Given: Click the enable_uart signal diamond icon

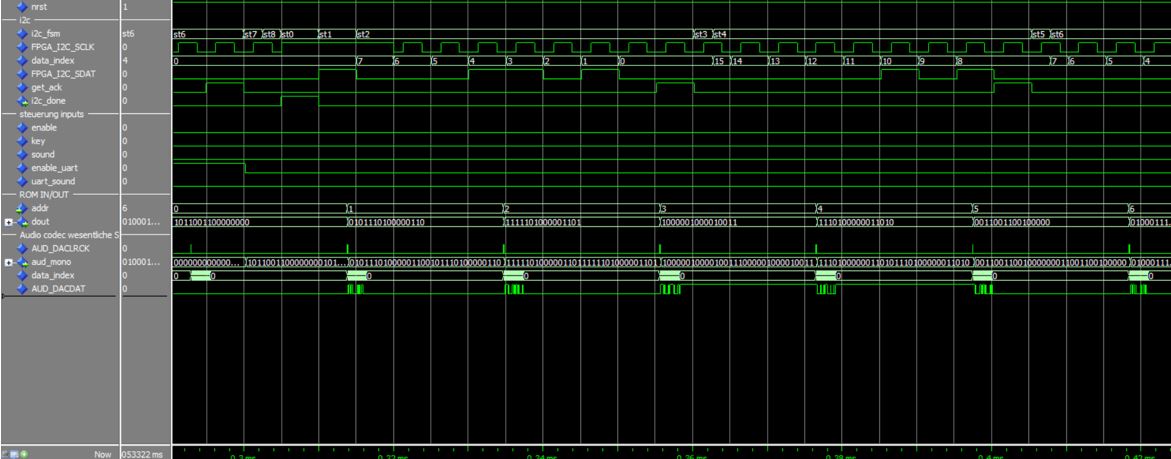Looking at the screenshot, I should [x=22, y=168].
